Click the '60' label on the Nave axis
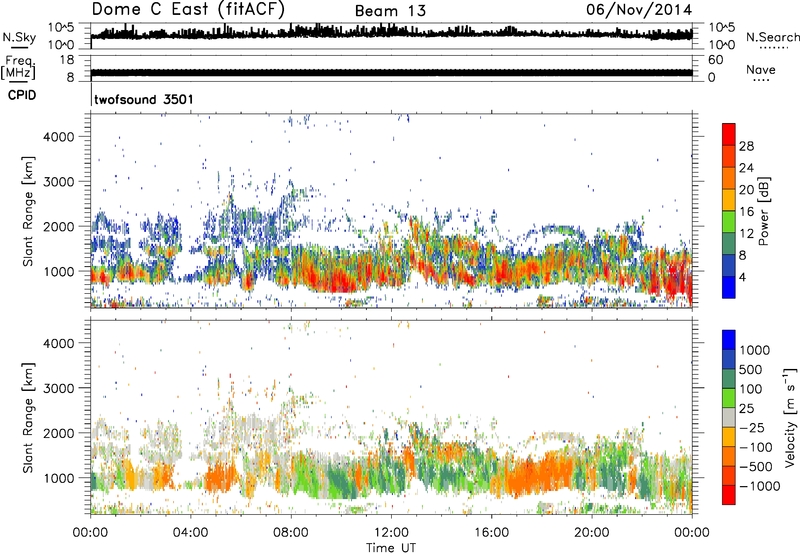 pyautogui.click(x=715, y=60)
